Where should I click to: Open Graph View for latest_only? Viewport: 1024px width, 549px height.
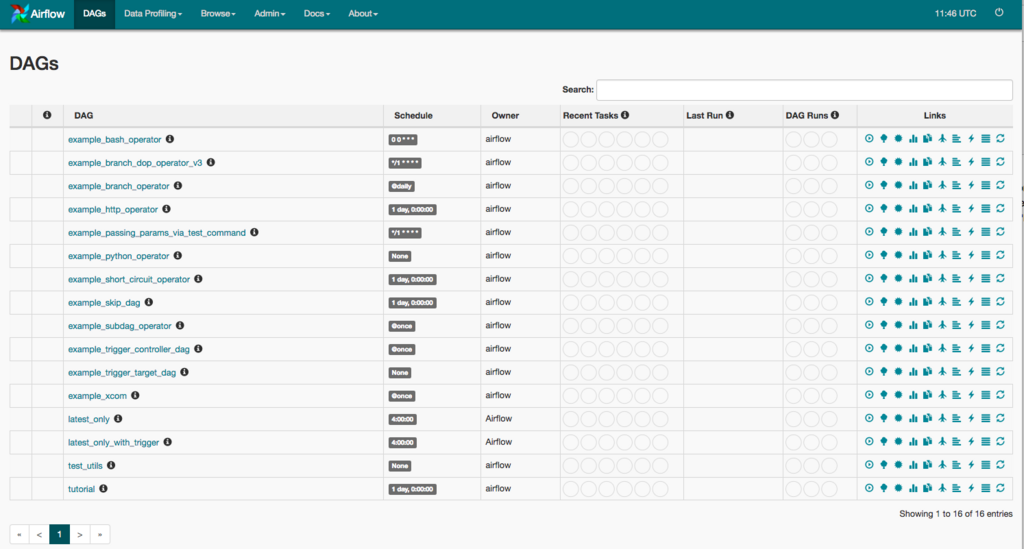click(898, 418)
